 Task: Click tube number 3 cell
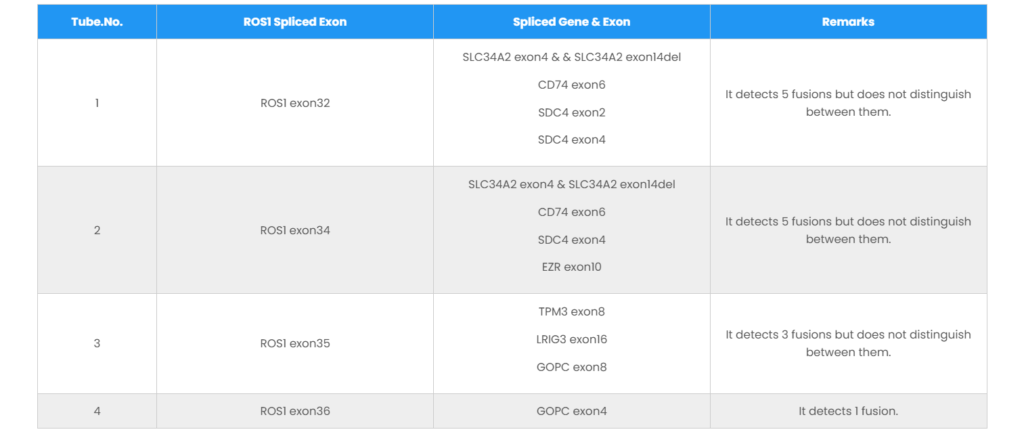[97, 343]
